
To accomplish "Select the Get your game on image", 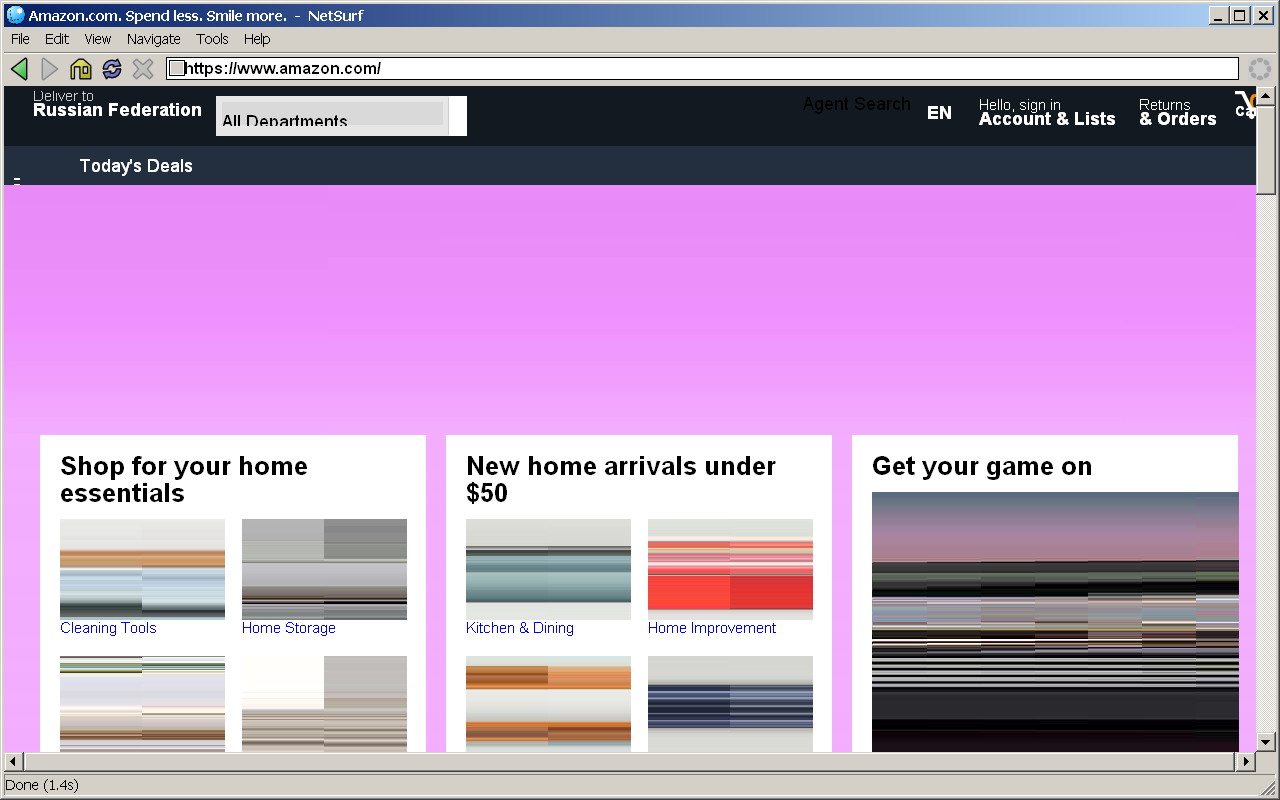I will 1054,620.
